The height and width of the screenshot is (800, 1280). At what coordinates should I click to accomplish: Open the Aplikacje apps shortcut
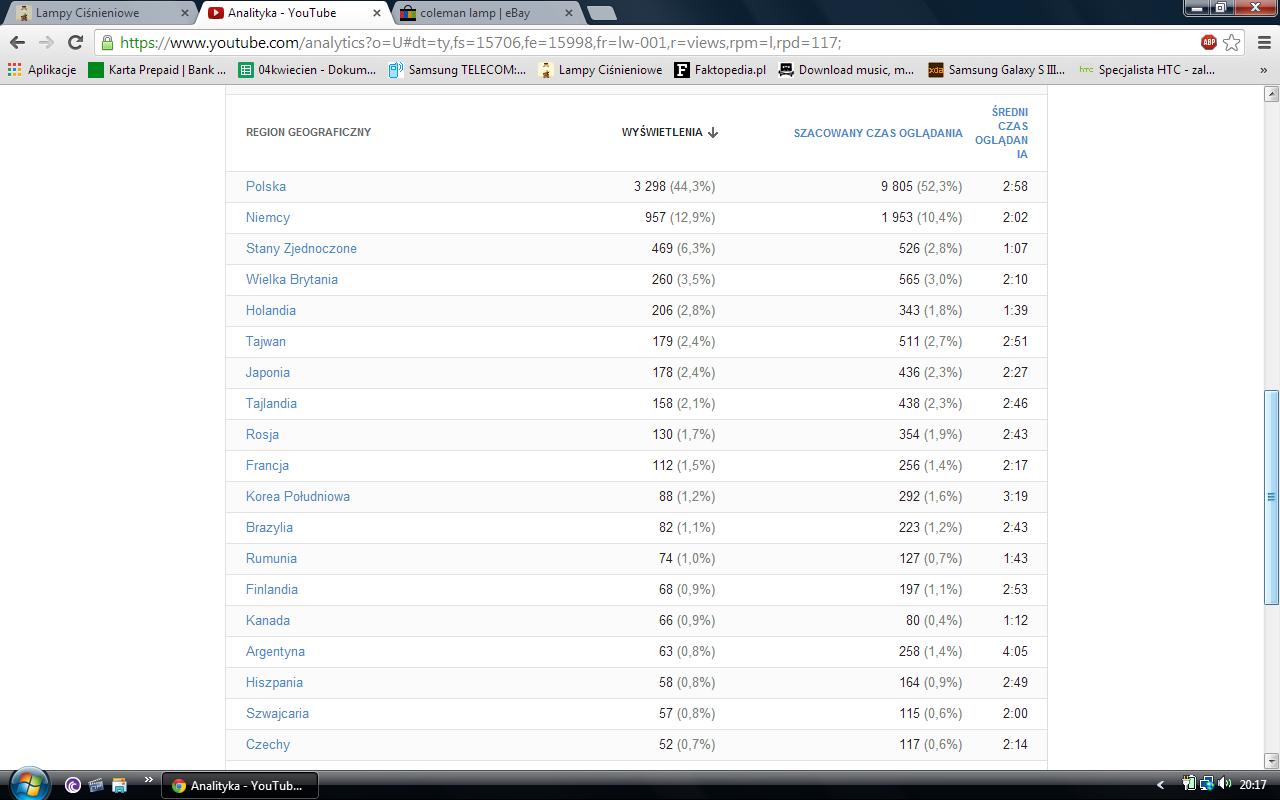pyautogui.click(x=42, y=70)
